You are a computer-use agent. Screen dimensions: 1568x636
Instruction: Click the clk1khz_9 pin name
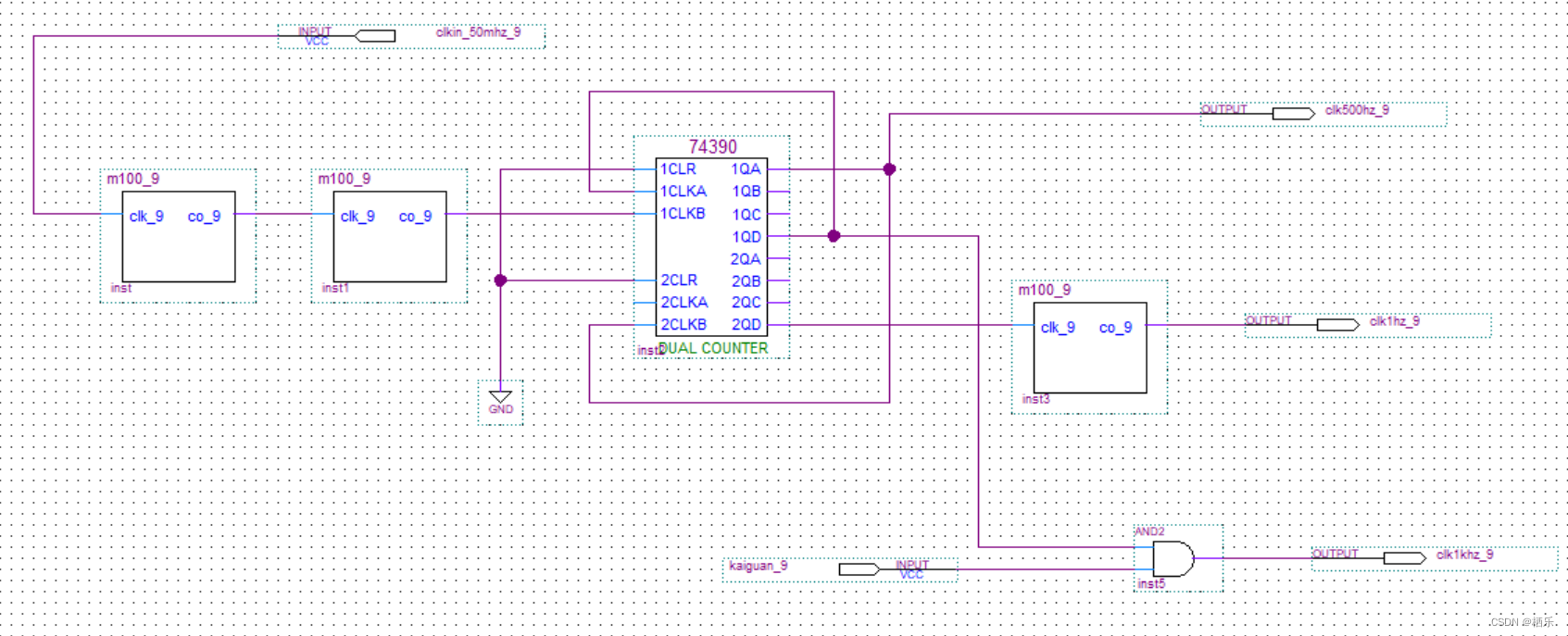pyautogui.click(x=1464, y=555)
